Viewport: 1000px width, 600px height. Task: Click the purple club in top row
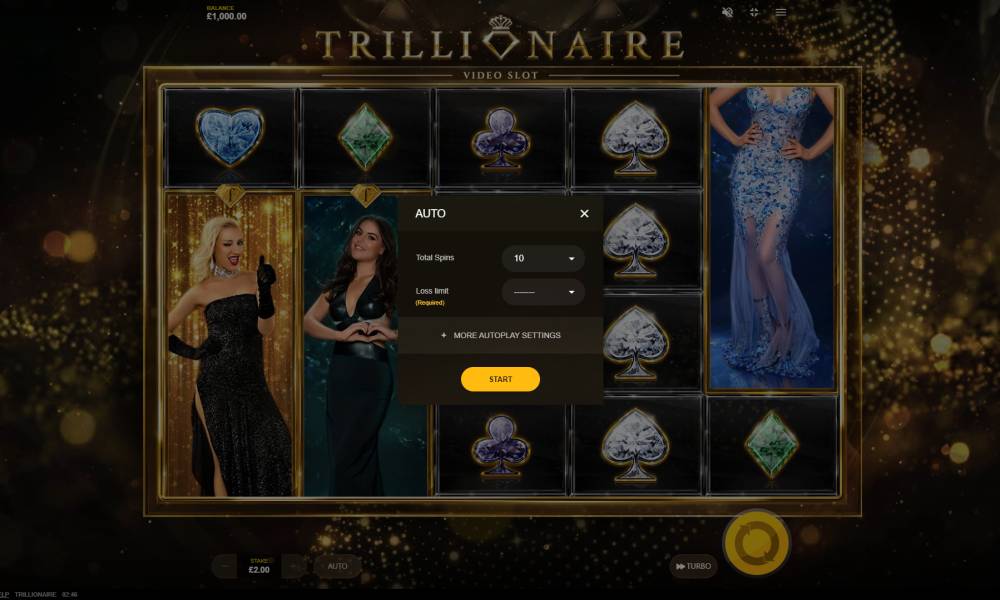point(501,139)
